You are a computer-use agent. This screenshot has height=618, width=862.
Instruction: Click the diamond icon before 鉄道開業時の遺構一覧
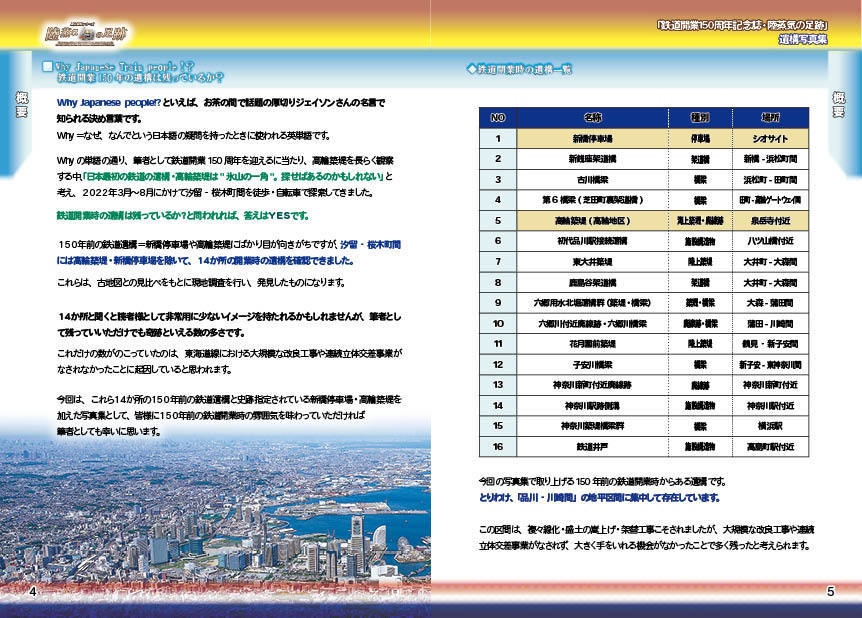(x=472, y=67)
